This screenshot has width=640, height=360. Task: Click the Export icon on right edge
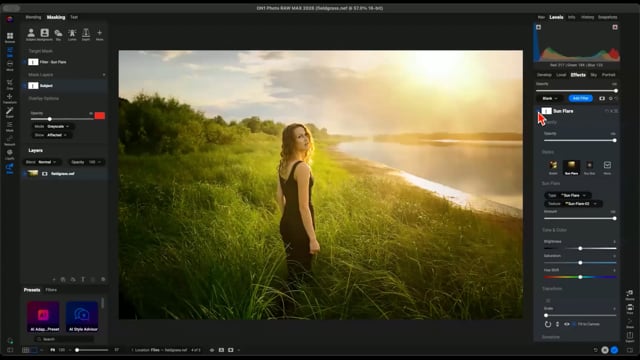[x=630, y=337]
